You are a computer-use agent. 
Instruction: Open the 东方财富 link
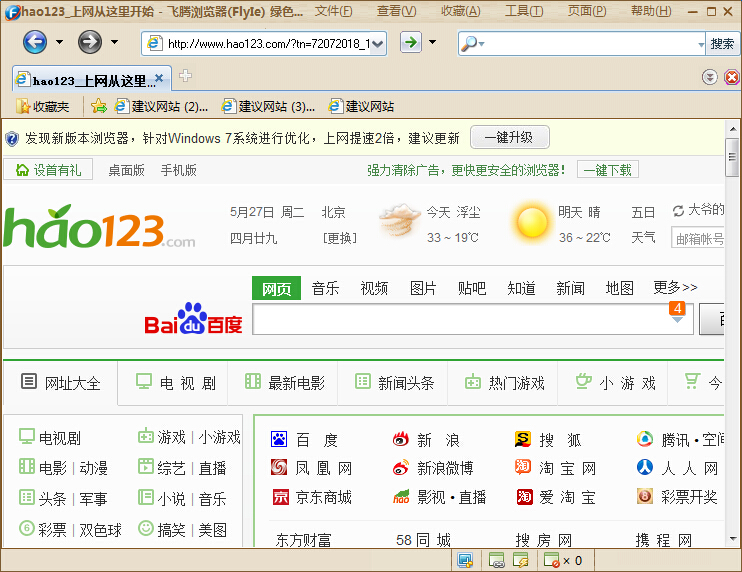tap(303, 540)
